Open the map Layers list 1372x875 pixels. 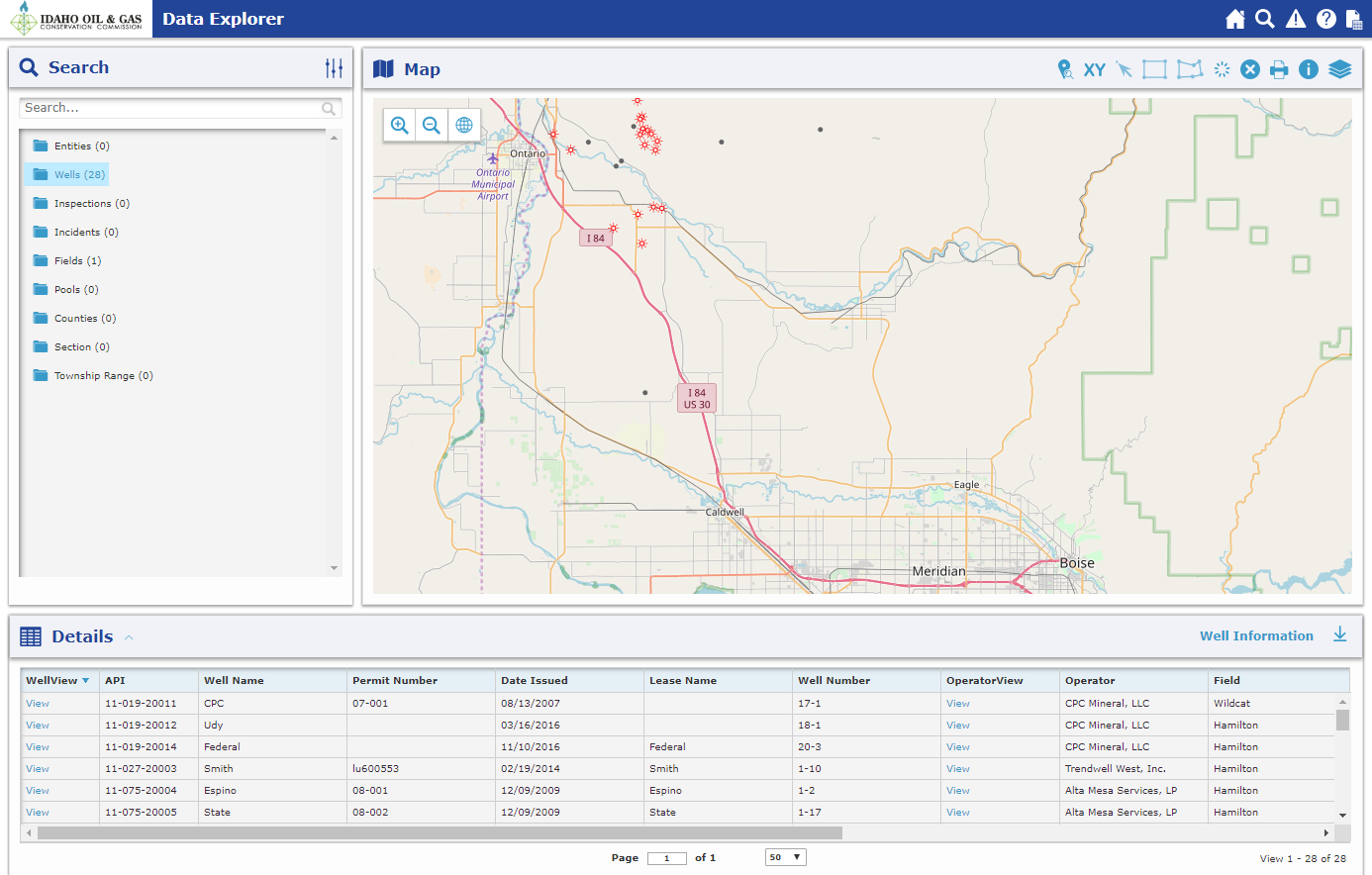(x=1339, y=69)
